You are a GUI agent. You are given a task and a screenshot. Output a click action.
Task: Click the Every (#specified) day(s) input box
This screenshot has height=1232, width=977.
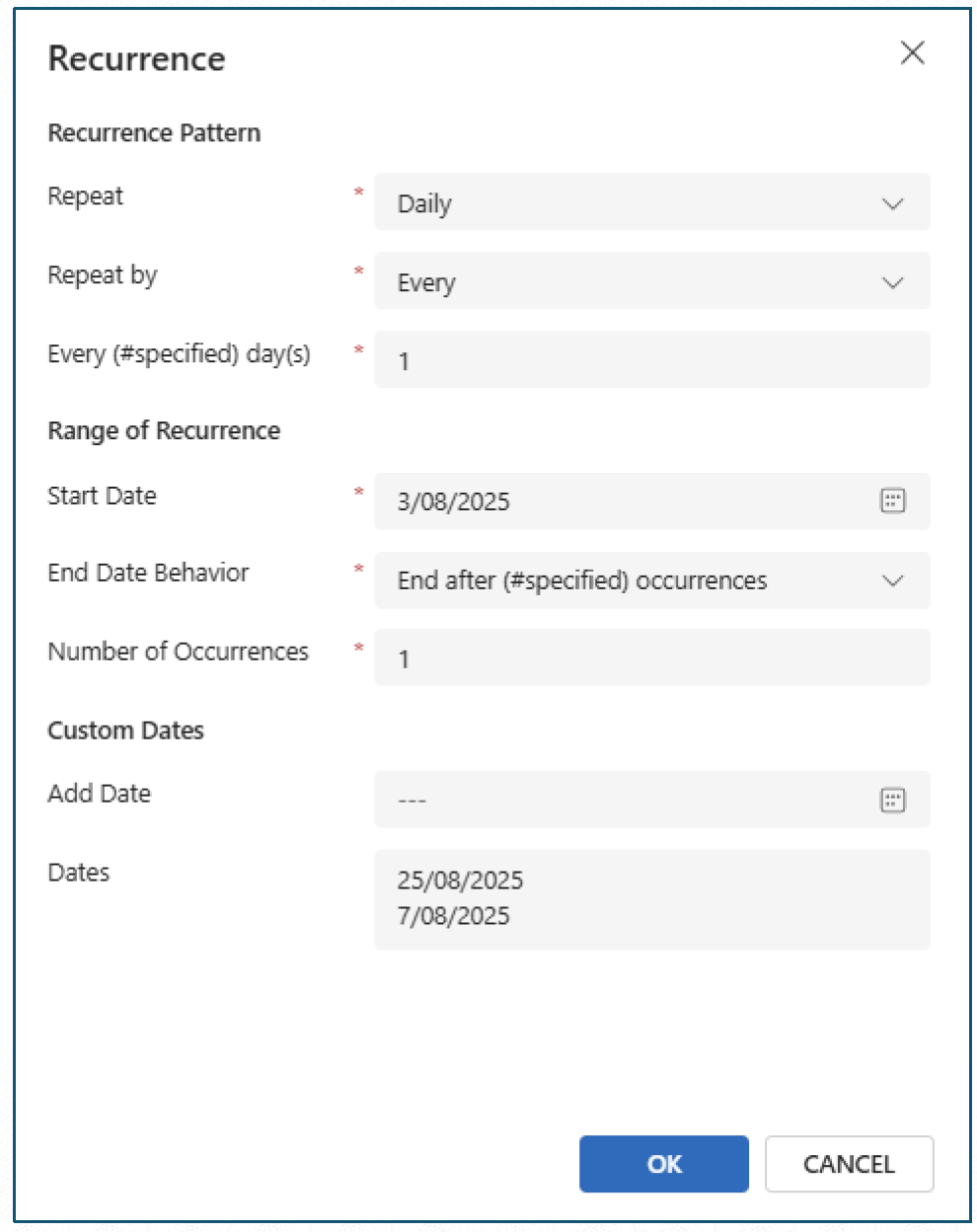point(651,360)
